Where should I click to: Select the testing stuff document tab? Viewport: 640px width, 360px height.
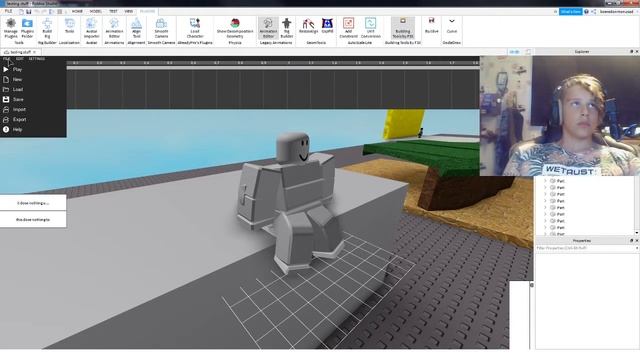click(x=20, y=52)
